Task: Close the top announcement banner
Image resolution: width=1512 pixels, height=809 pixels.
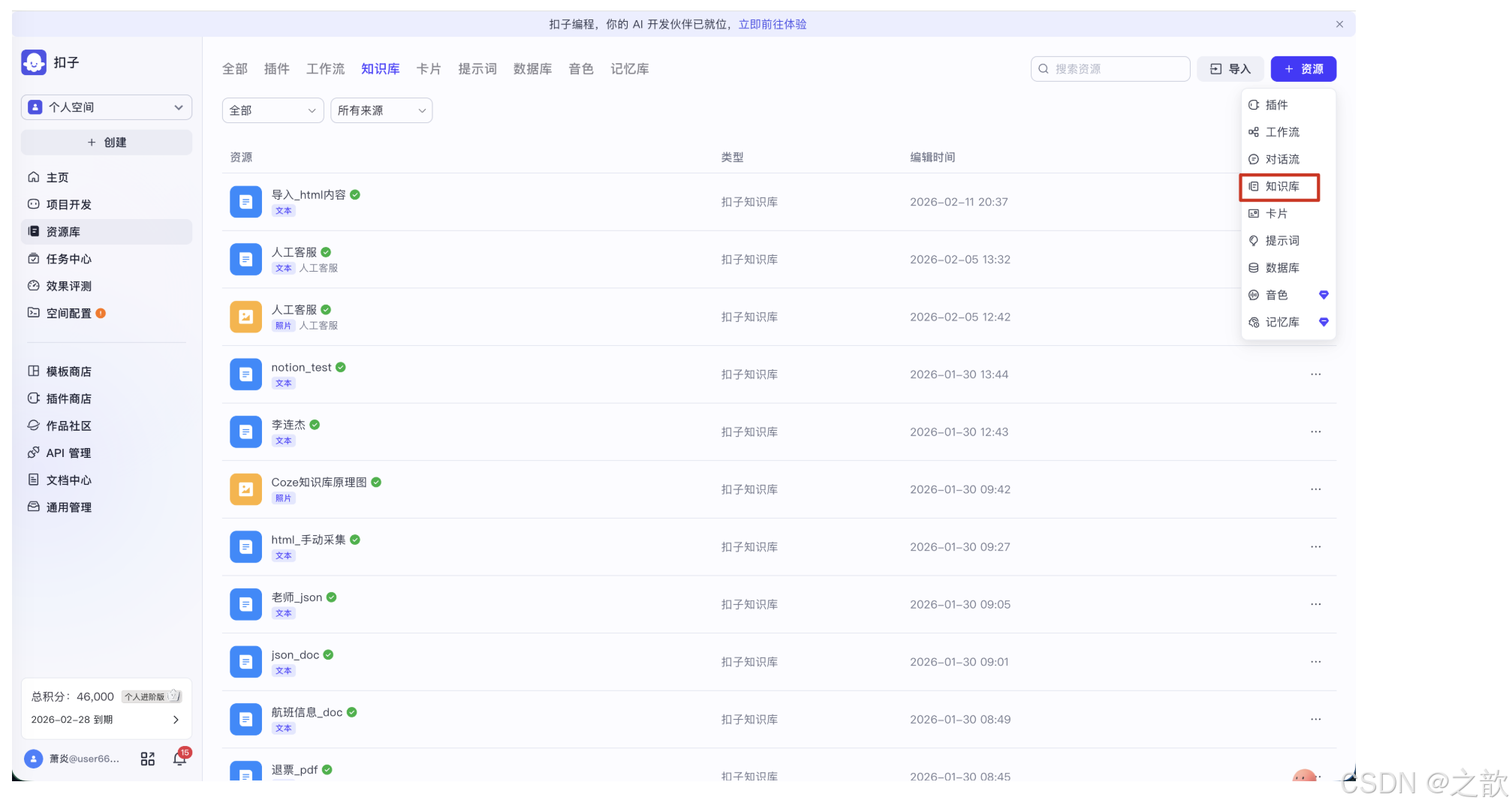Action: tap(1339, 24)
